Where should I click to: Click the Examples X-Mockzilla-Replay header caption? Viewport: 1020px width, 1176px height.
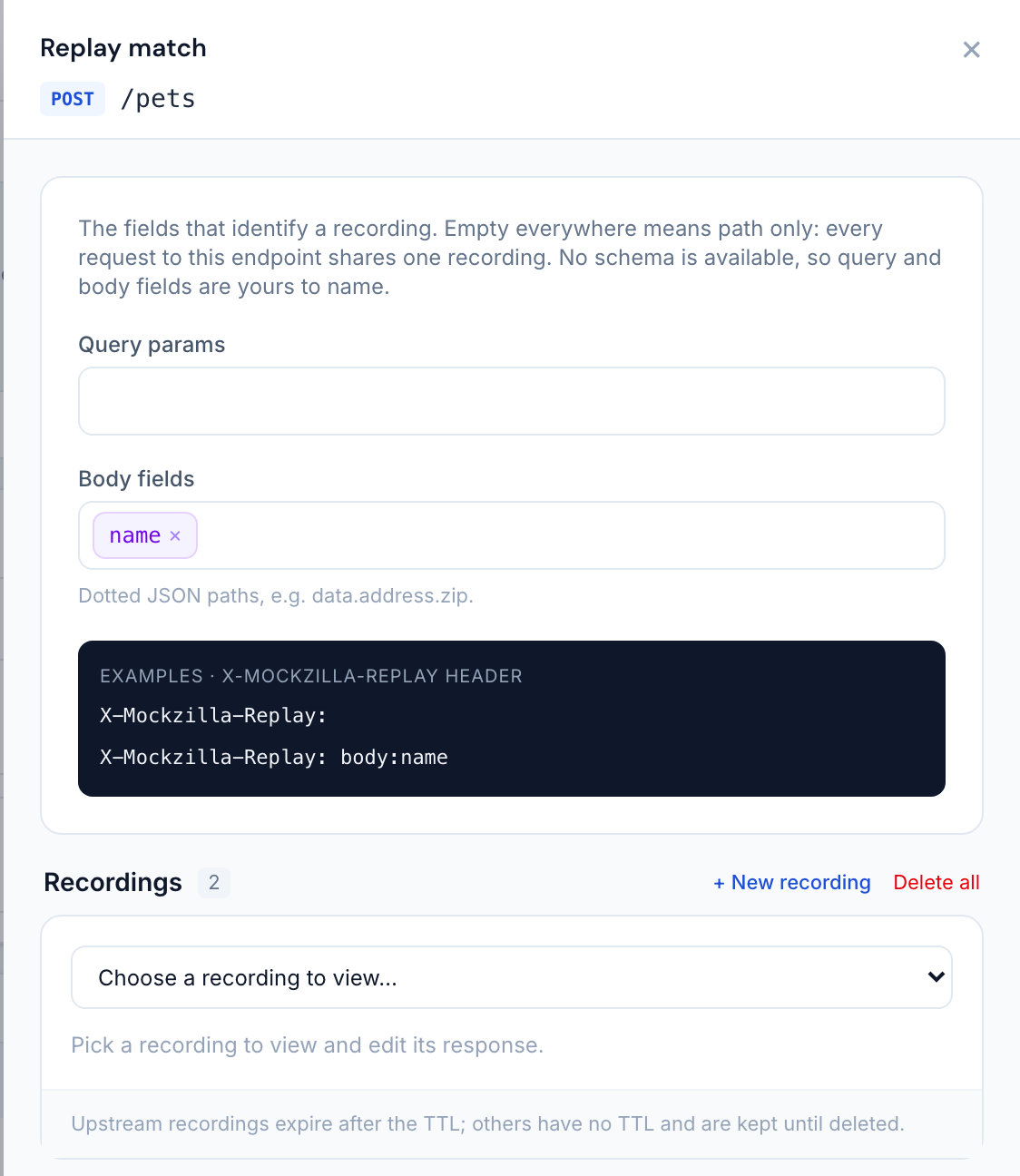pyautogui.click(x=311, y=676)
